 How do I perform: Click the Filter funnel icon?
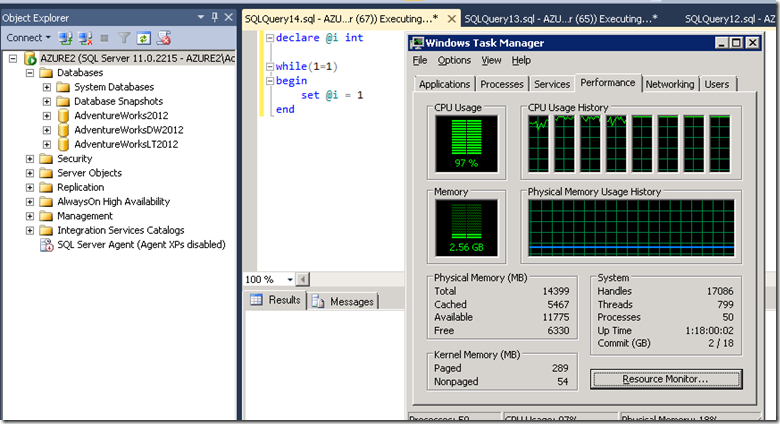pyautogui.click(x=124, y=38)
